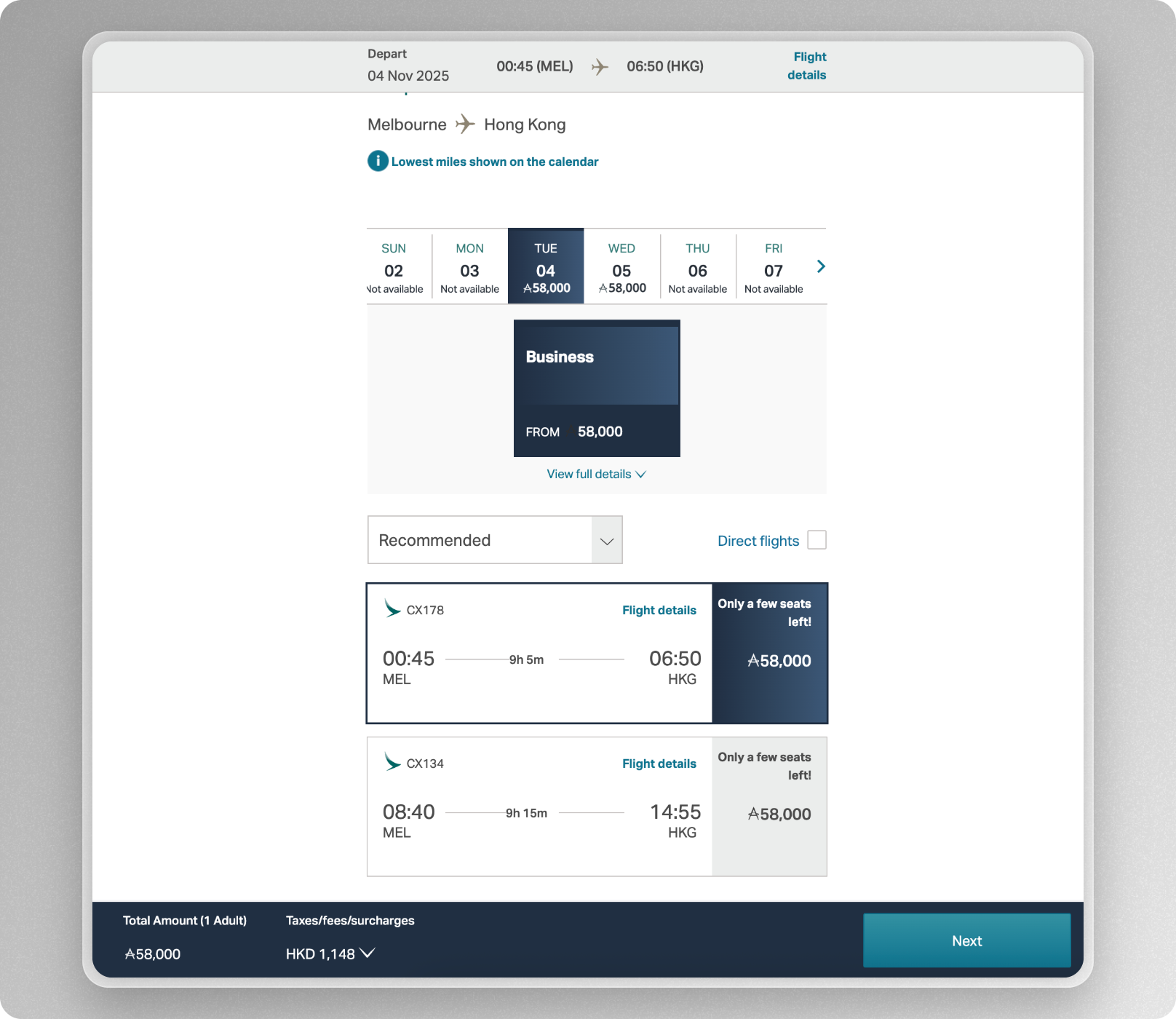Open Flight details for CX134
The image size is (1176, 1019).
tap(659, 764)
